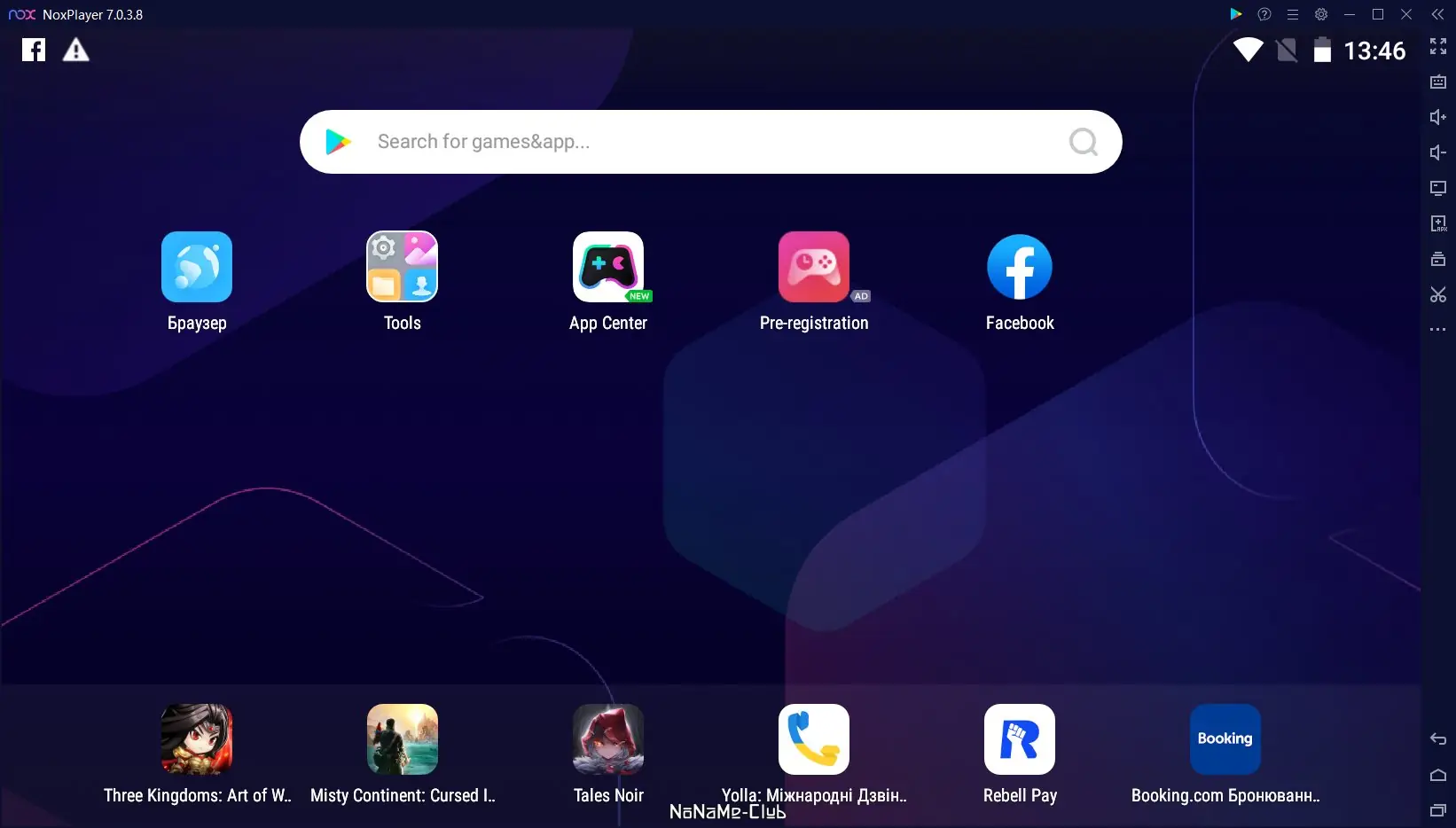1456x828 pixels.
Task: Open the NoxPlayer hamburger menu
Action: 1293,14
